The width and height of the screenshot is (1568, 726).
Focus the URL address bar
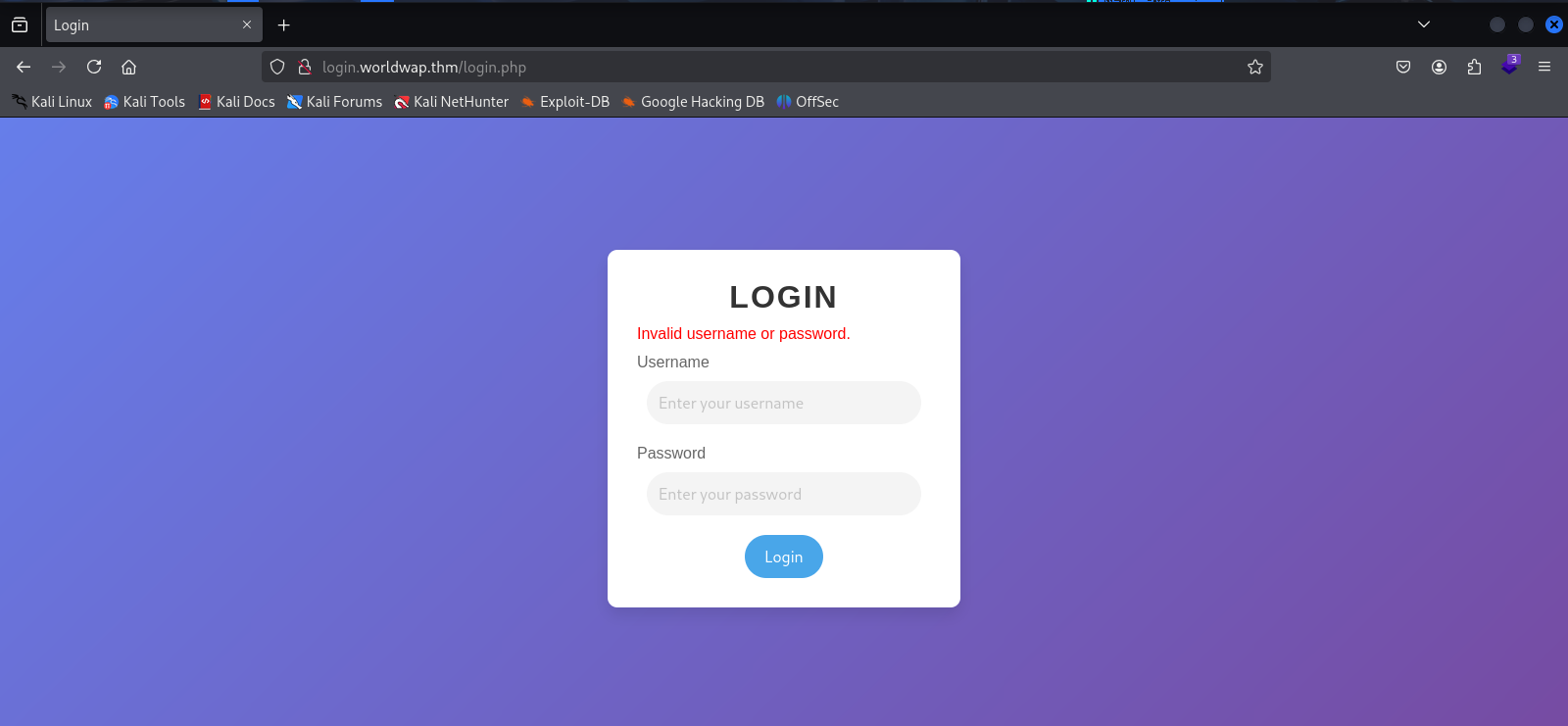click(764, 67)
